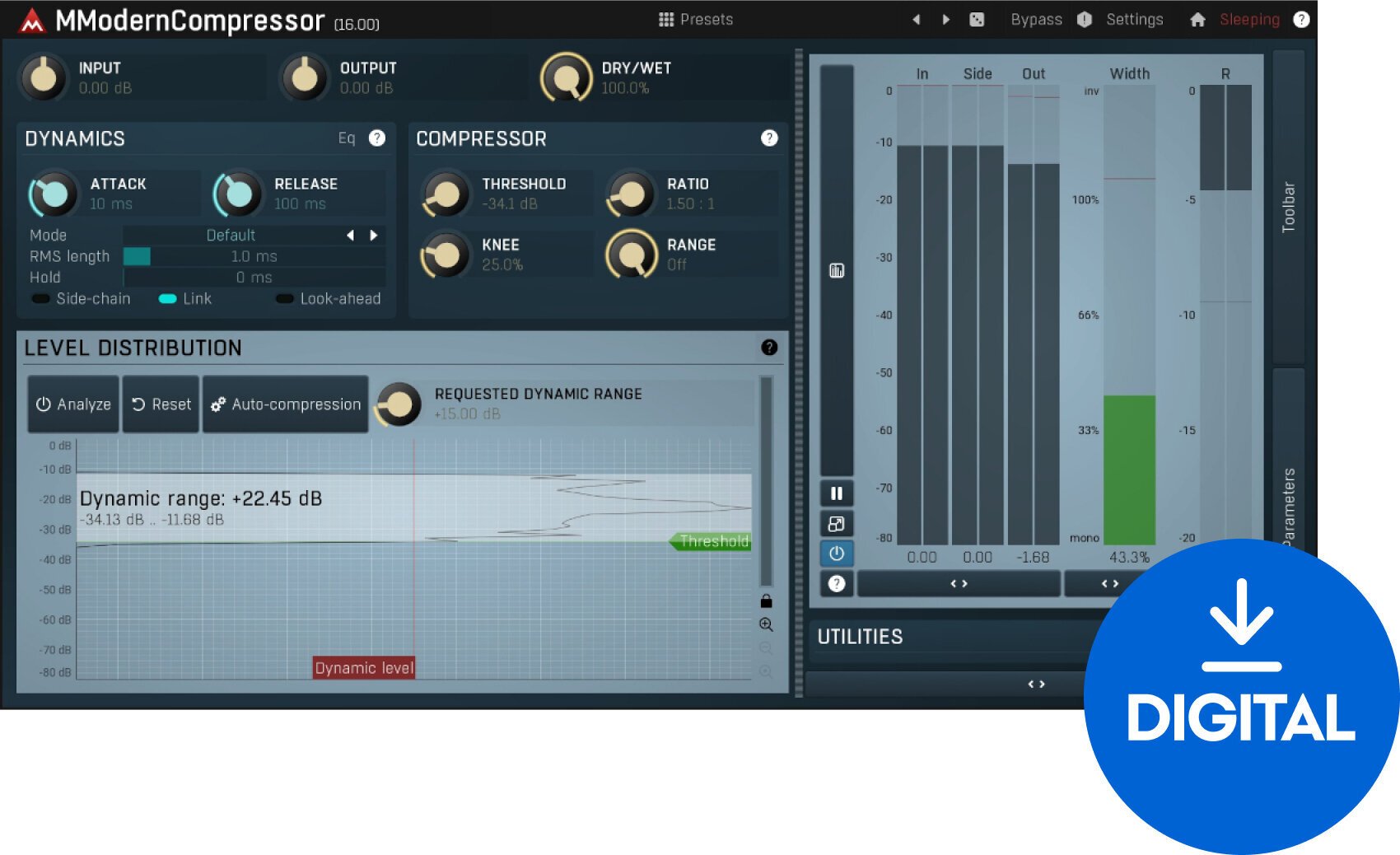The image size is (1400, 855).
Task: Turn the Threshold knob
Action: click(x=447, y=194)
